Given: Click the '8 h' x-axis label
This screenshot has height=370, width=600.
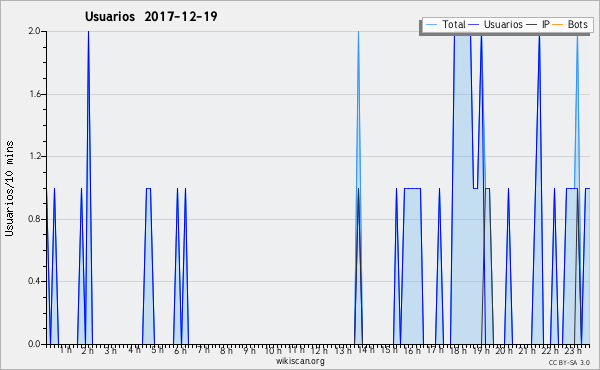Looking at the screenshot, I should tap(226, 351).
